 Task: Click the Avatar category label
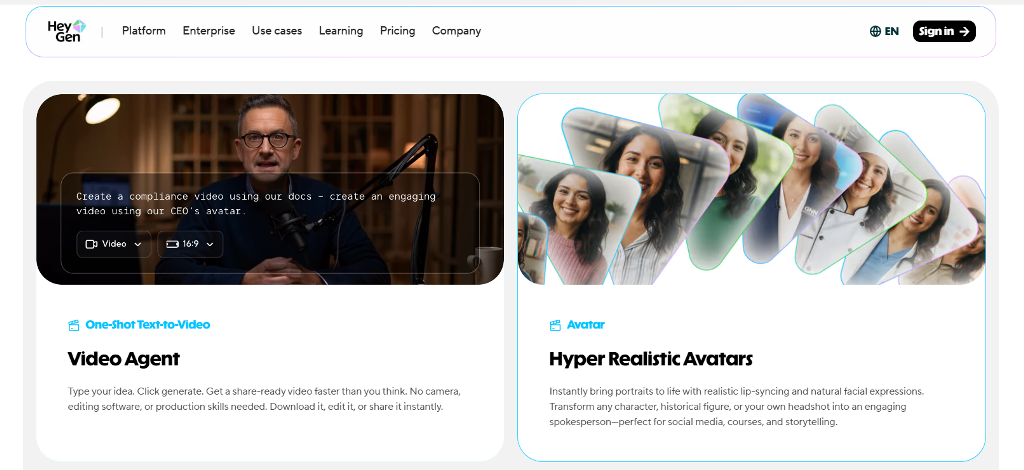tap(586, 324)
